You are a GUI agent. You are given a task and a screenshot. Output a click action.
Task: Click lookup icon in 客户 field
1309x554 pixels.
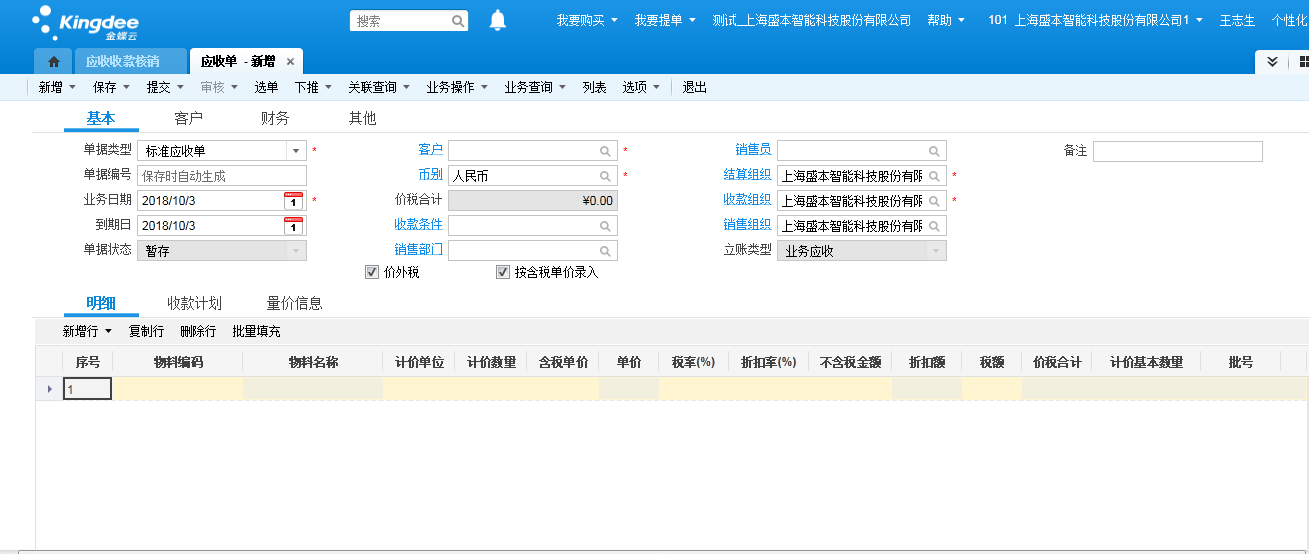coord(605,151)
